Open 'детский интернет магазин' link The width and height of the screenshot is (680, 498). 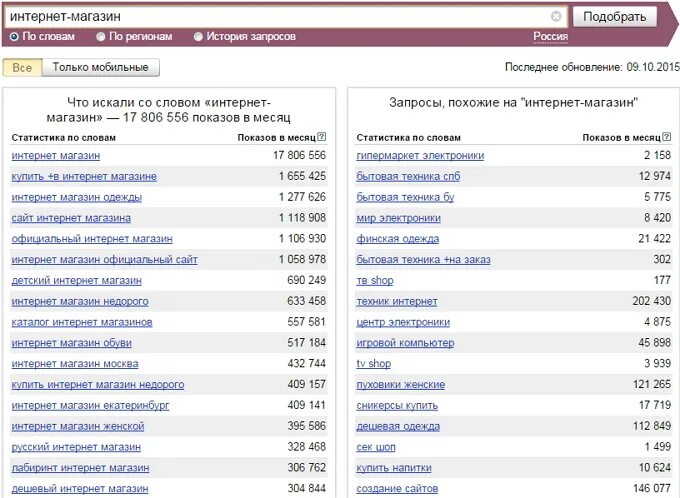pyautogui.click(x=77, y=280)
